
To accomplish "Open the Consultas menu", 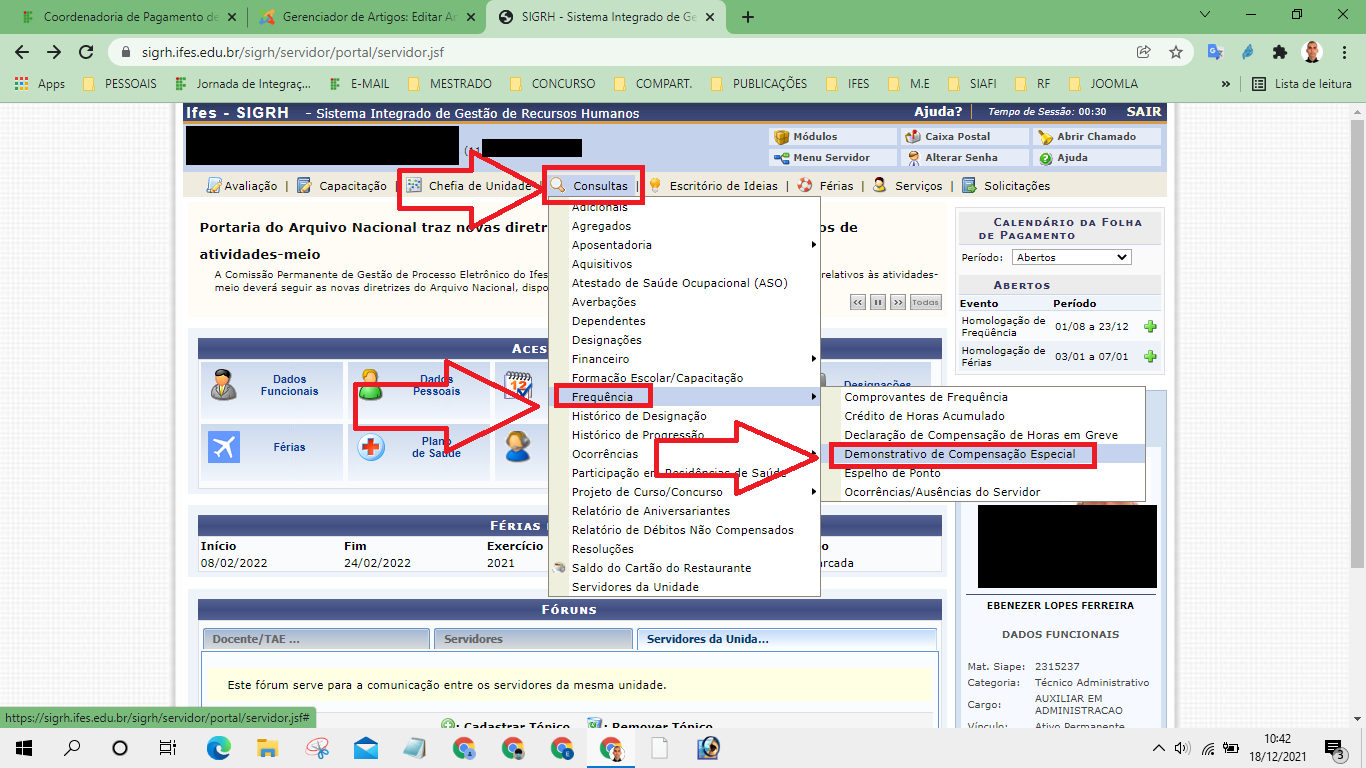I will (x=590, y=186).
